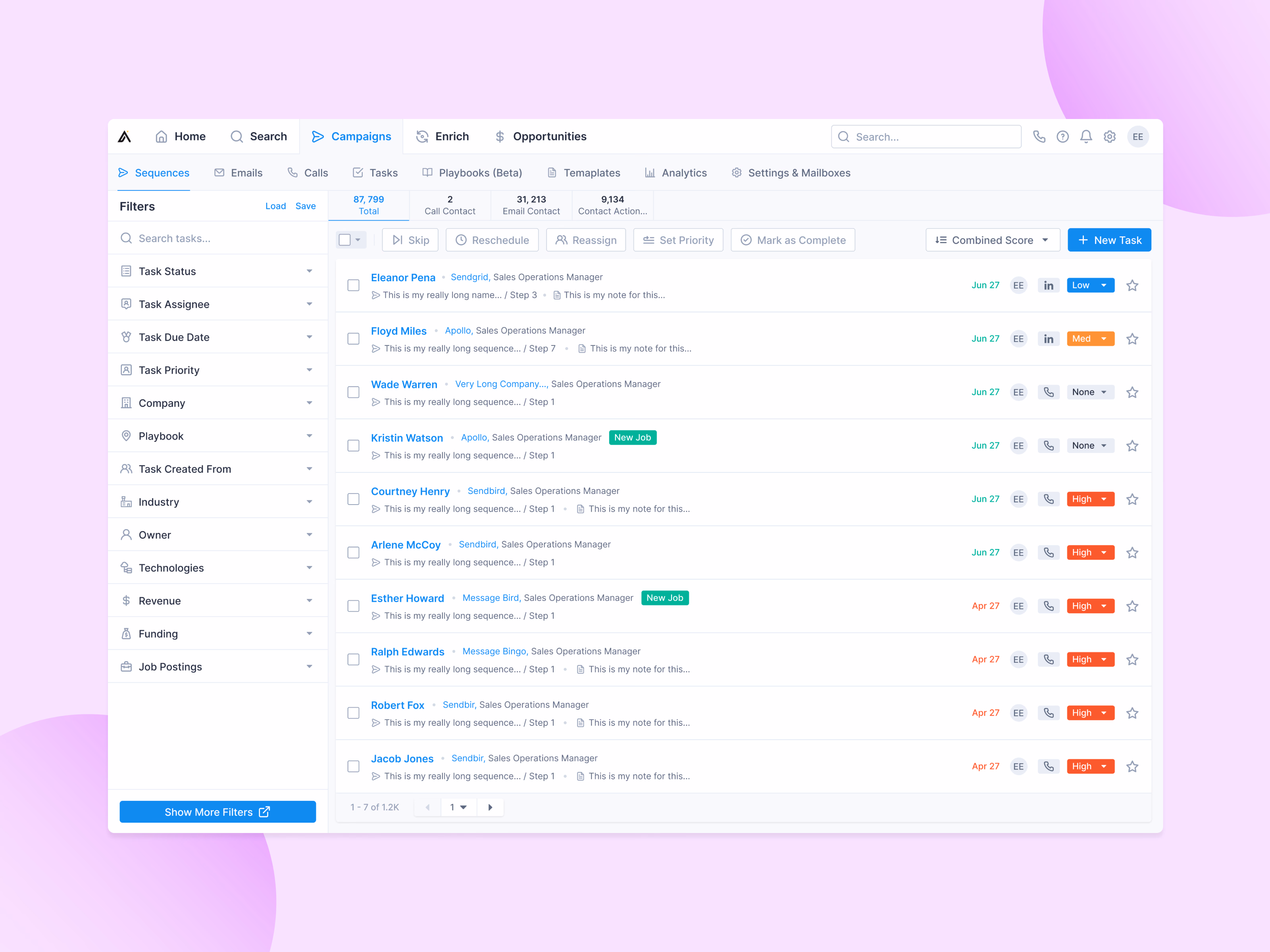Open notifications bell icon
Image resolution: width=1270 pixels, height=952 pixels.
(1086, 136)
